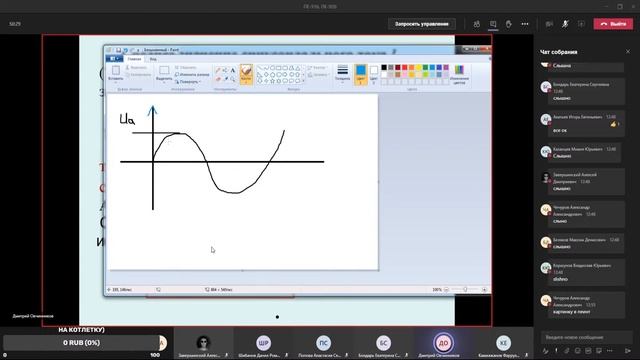This screenshot has width=640, height=360.
Task: Click Обрезать crop in Paint
Action: (186, 67)
